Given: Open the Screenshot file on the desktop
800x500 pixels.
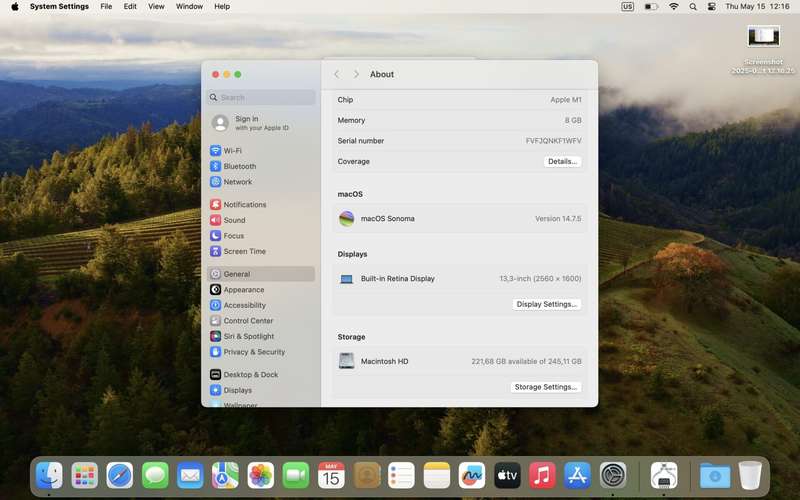Looking at the screenshot, I should (763, 49).
